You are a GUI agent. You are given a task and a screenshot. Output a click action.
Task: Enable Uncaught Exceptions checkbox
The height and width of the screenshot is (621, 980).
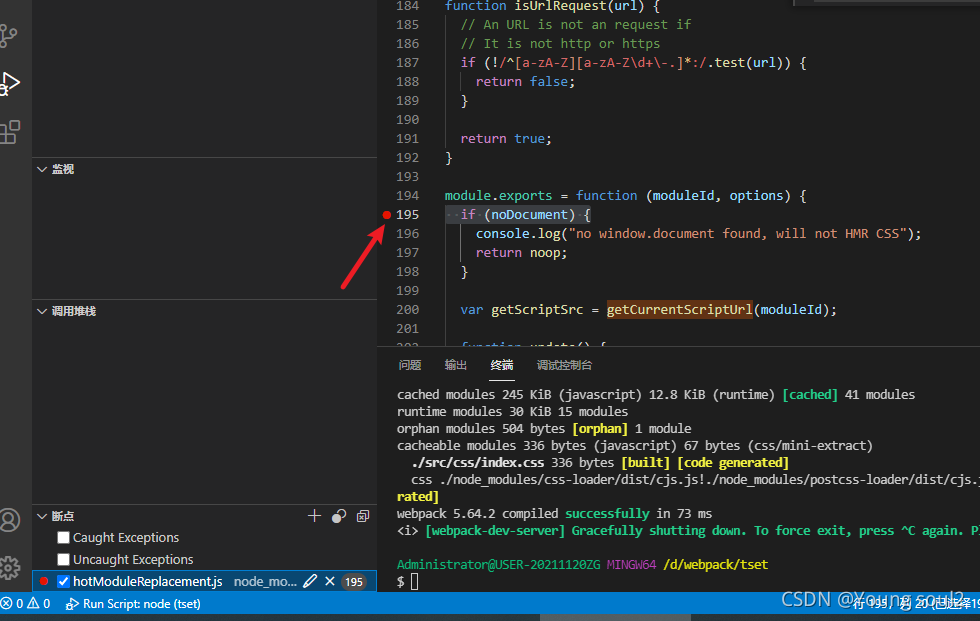[x=63, y=559]
